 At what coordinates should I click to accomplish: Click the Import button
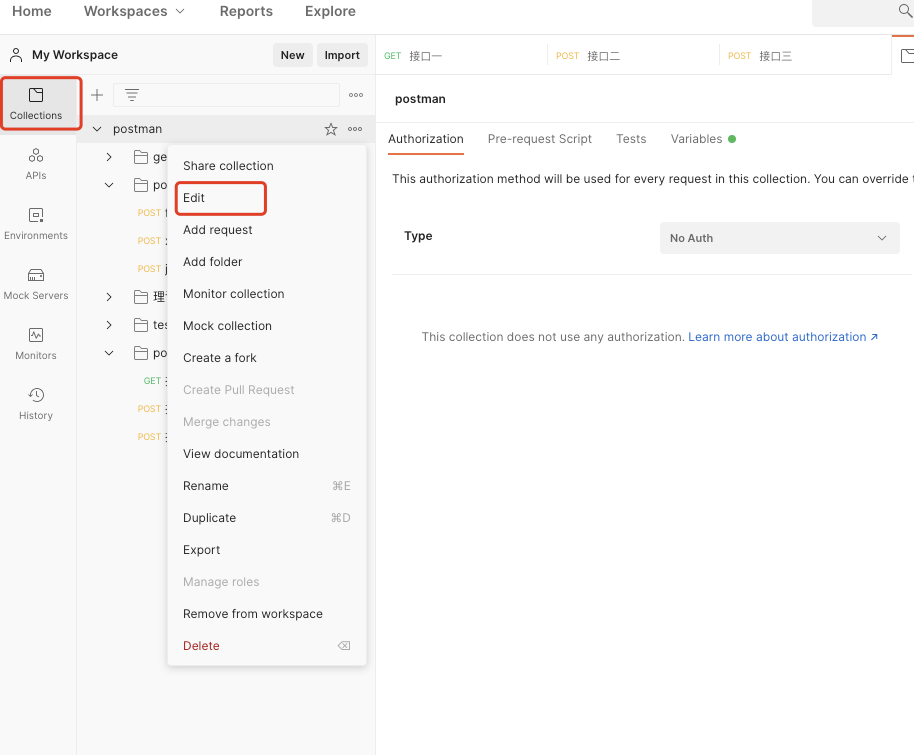click(342, 55)
